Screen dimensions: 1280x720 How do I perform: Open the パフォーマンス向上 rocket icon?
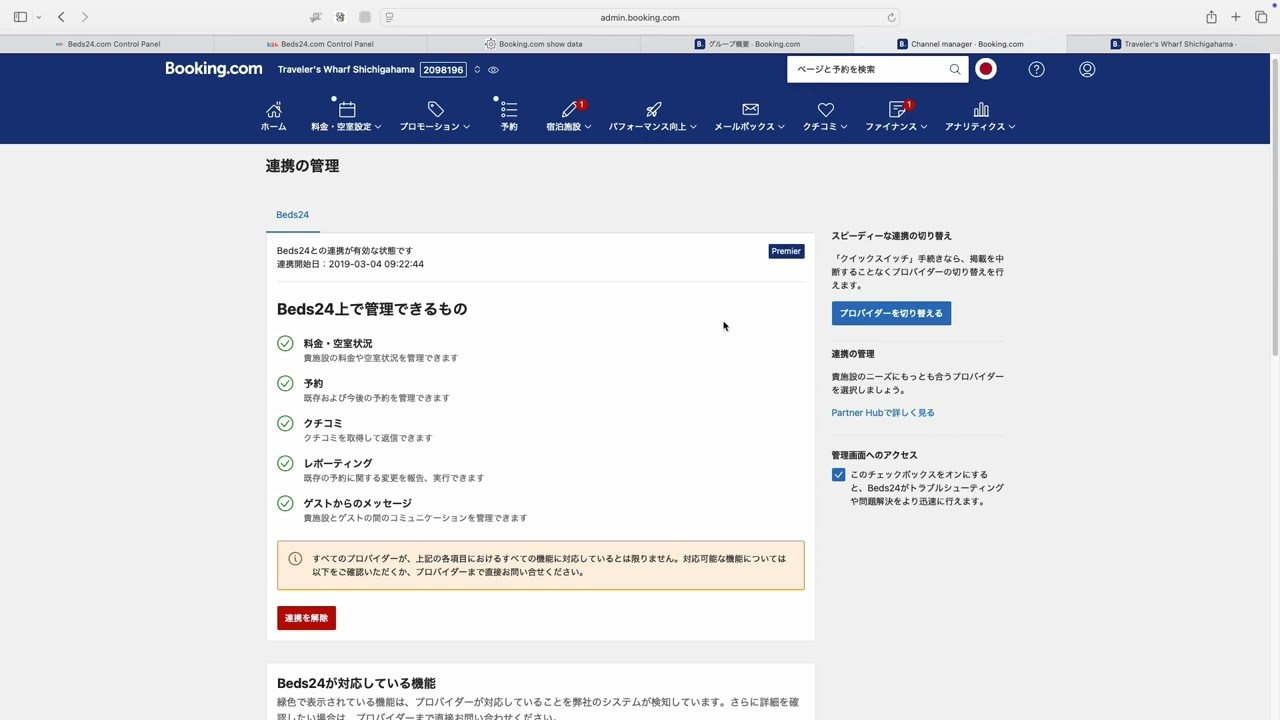click(653, 109)
